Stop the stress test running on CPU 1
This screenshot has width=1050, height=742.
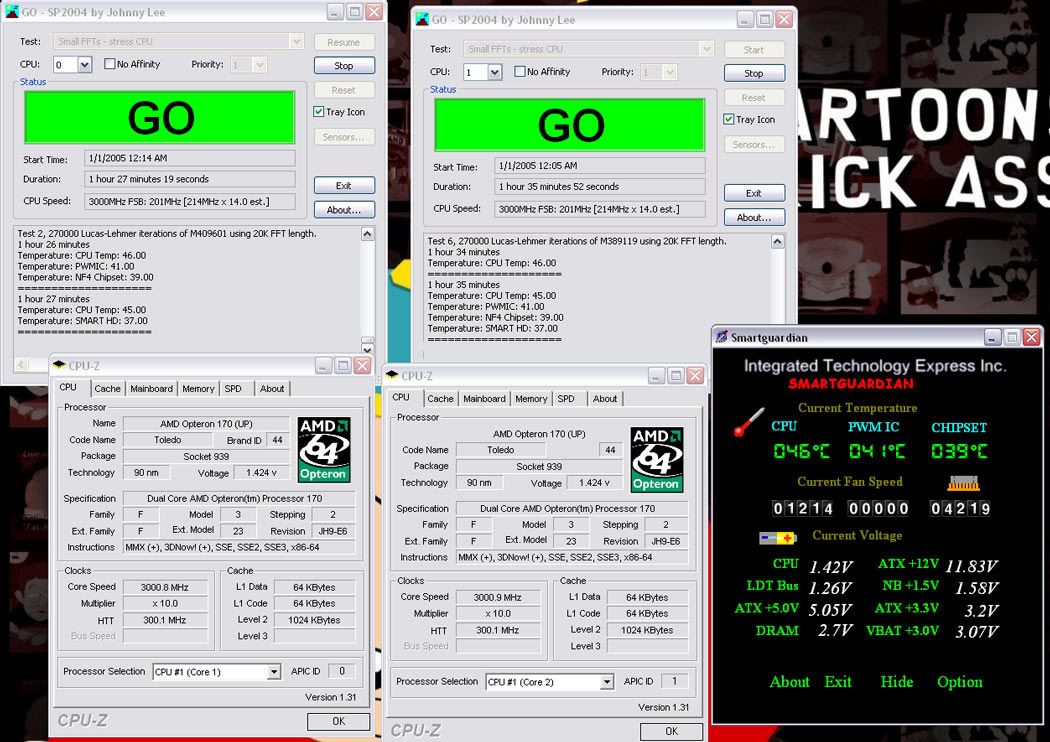(754, 73)
